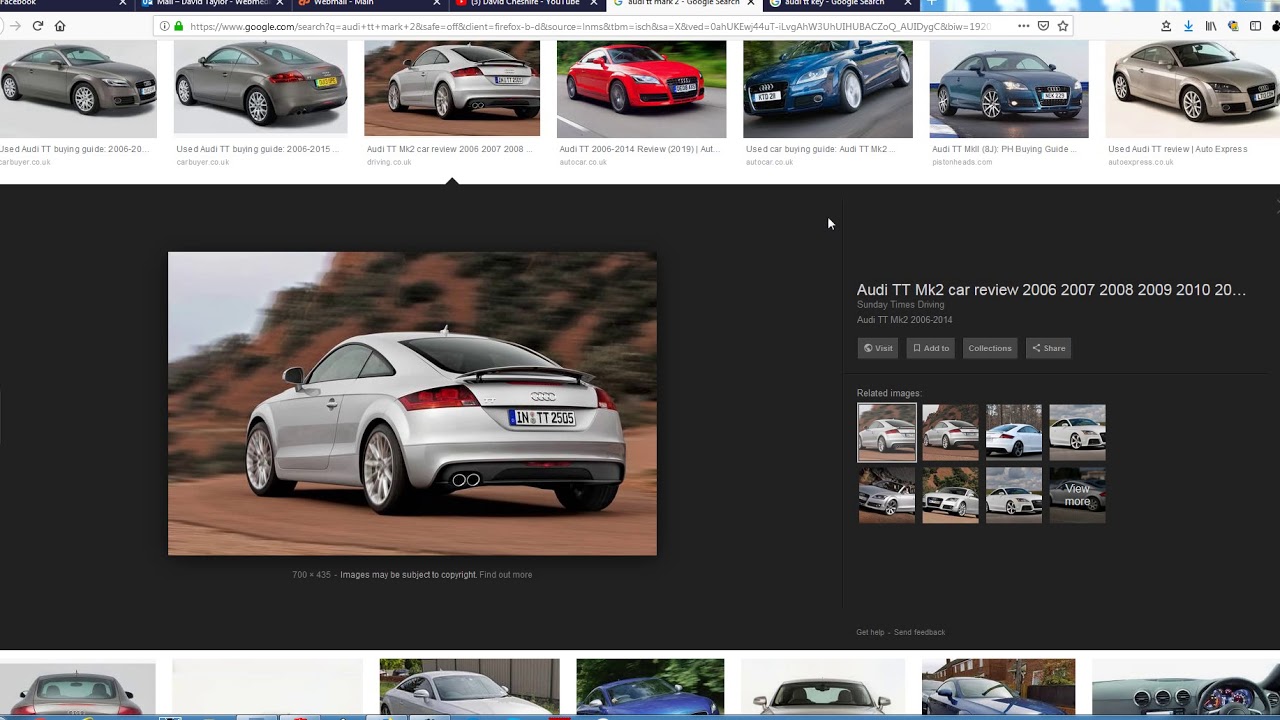This screenshot has width=1280, height=720.
Task: Click the Send feedback link
Action: [919, 632]
